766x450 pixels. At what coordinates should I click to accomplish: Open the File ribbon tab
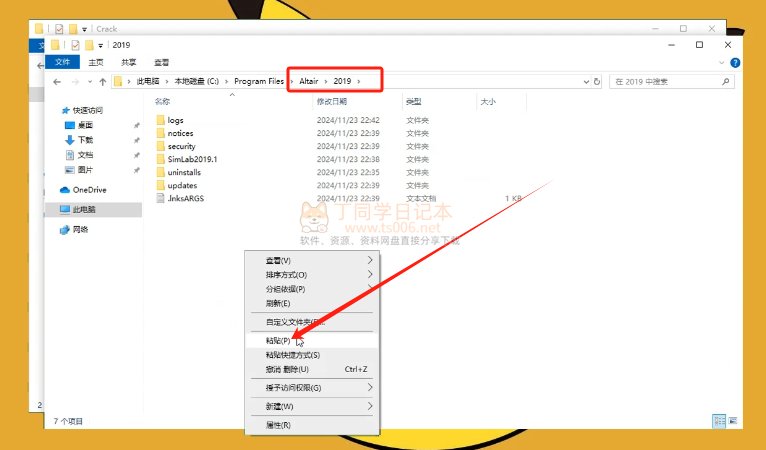62,62
